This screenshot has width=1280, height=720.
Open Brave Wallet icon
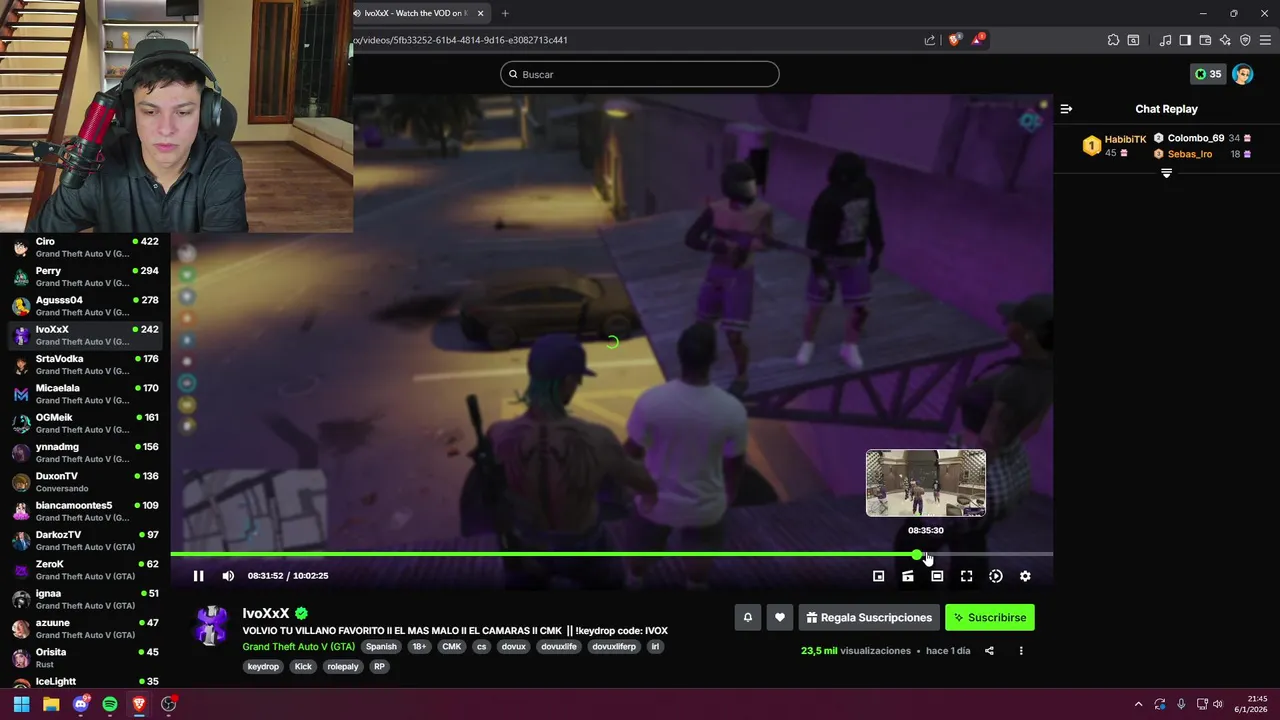(x=1205, y=40)
